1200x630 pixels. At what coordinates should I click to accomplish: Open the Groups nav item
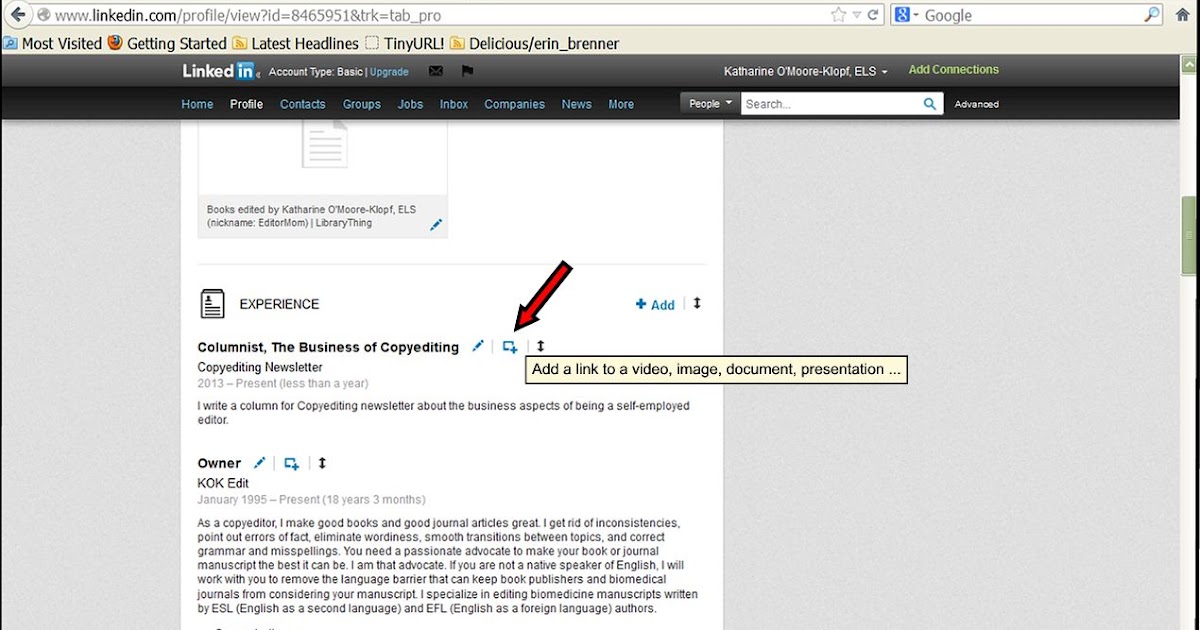362,104
